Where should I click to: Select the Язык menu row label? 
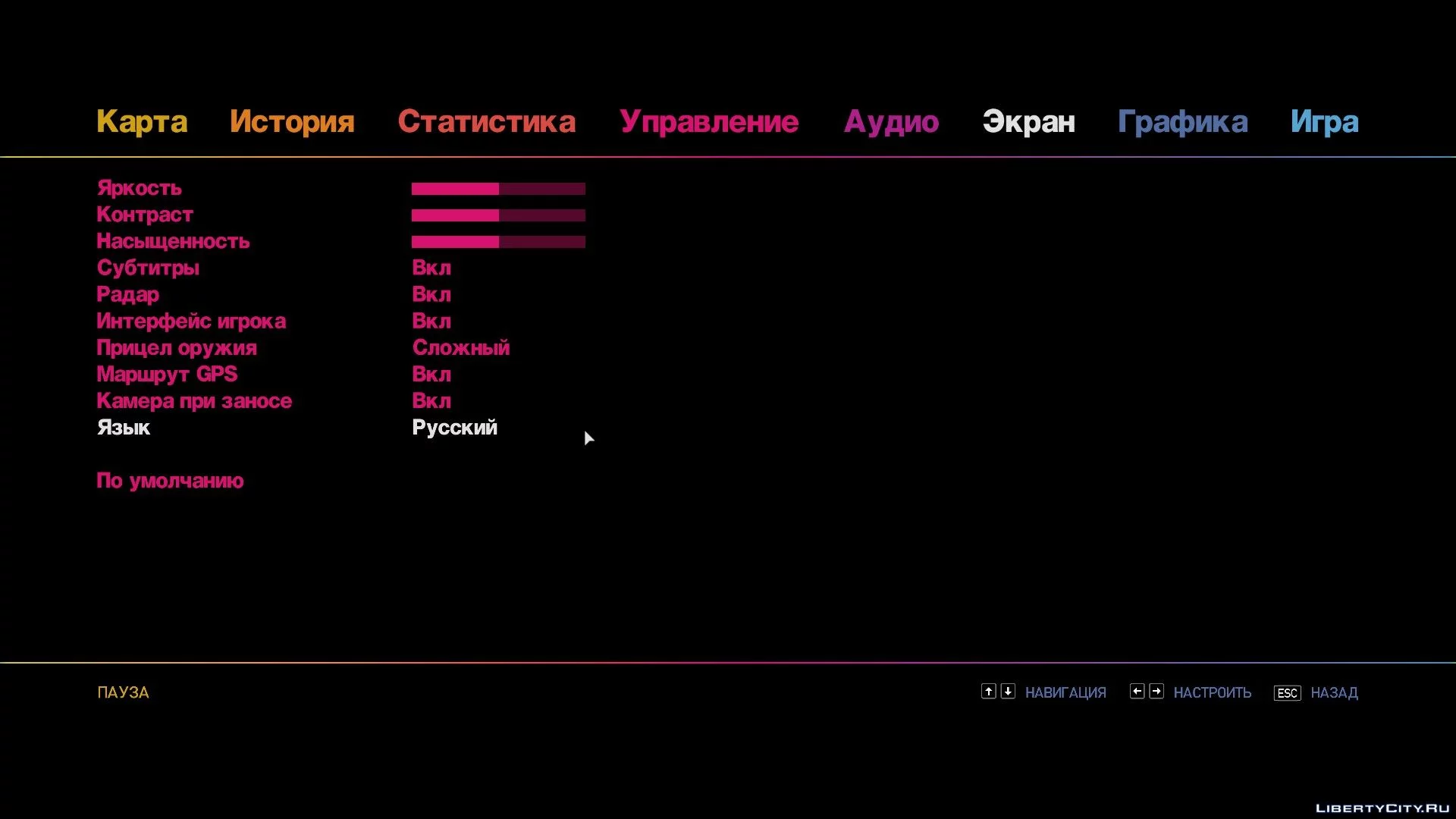124,428
